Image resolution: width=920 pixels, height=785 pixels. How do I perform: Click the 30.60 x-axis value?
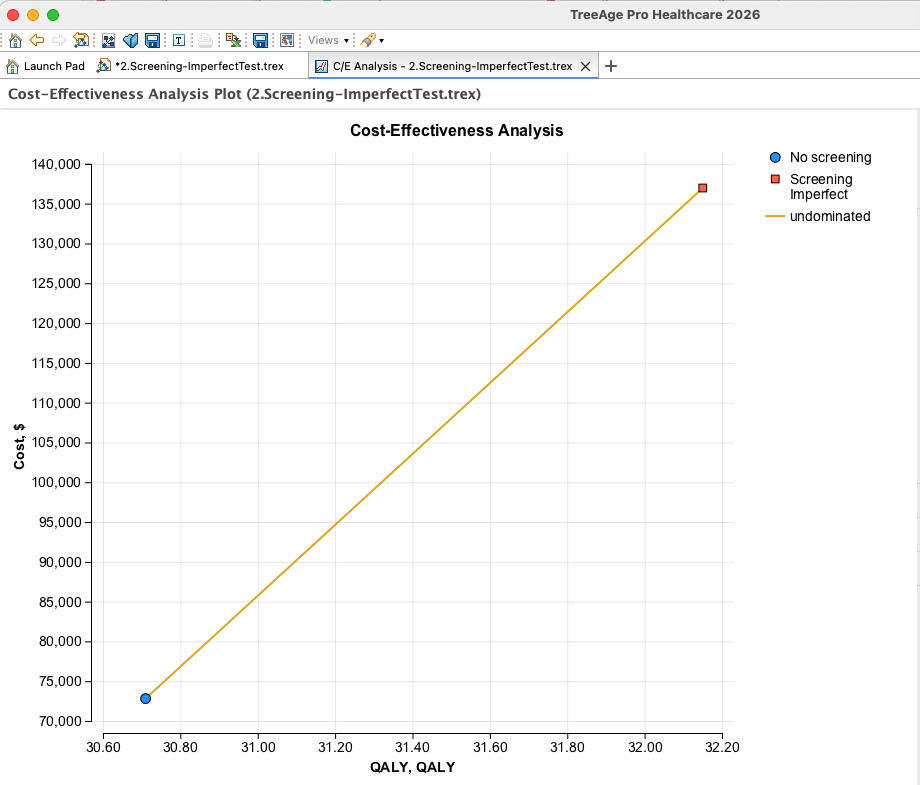click(103, 747)
